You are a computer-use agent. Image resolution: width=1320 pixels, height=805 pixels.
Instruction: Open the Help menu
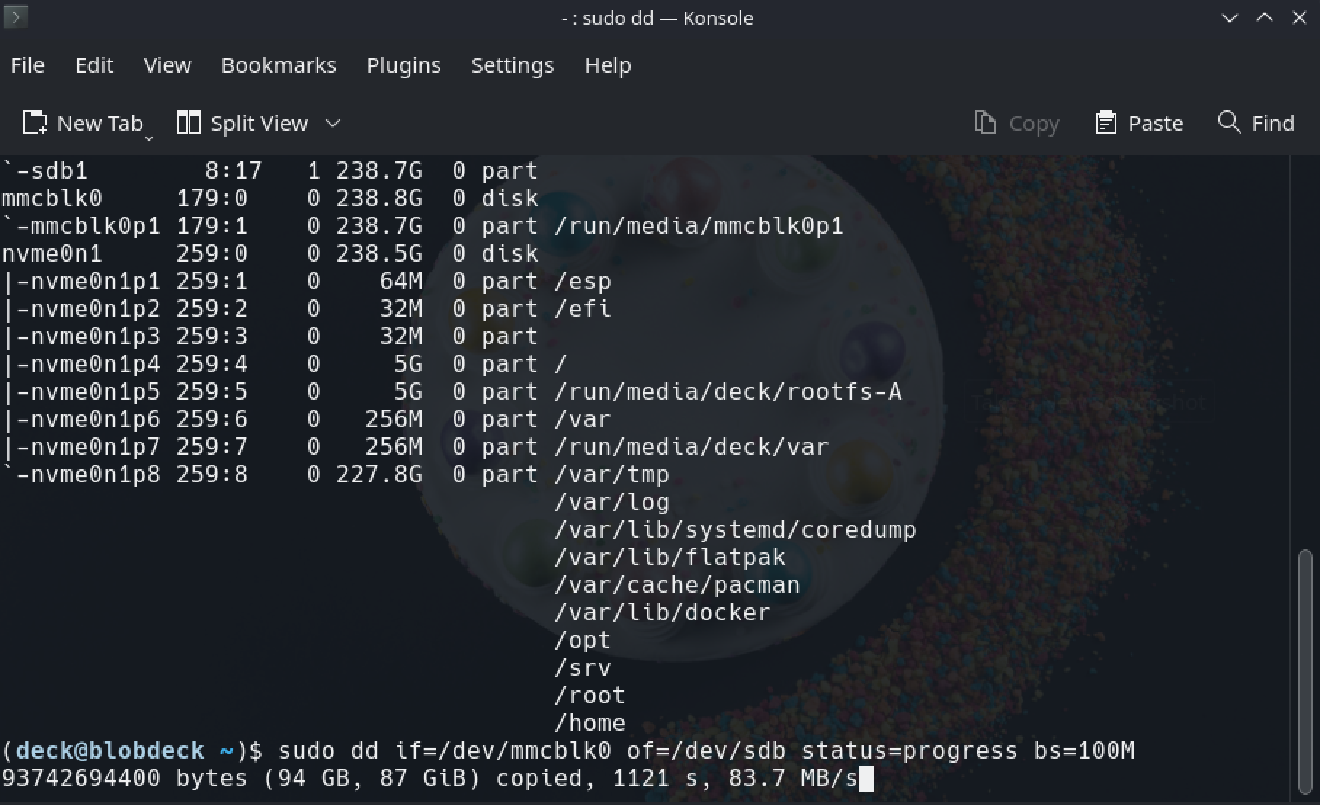tap(607, 65)
